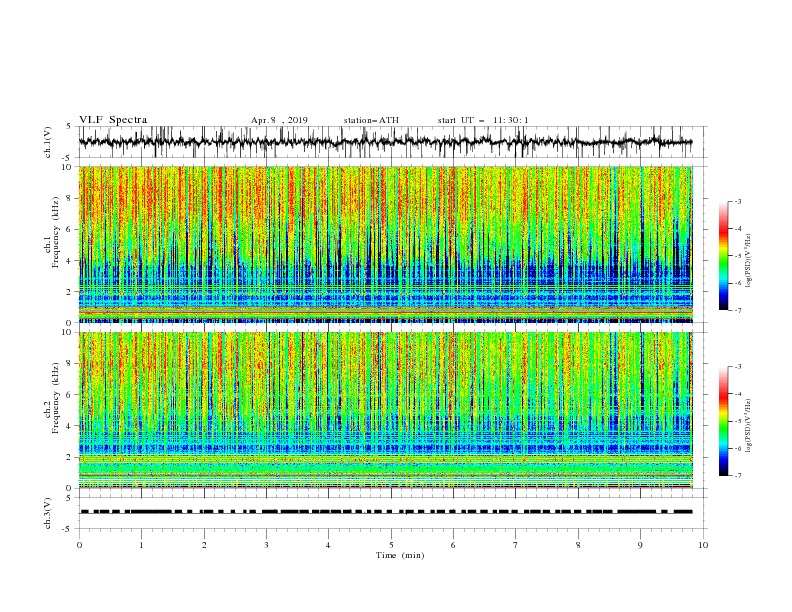
Task: Click the 'ch.3(V)' axis label
Action: (48, 513)
